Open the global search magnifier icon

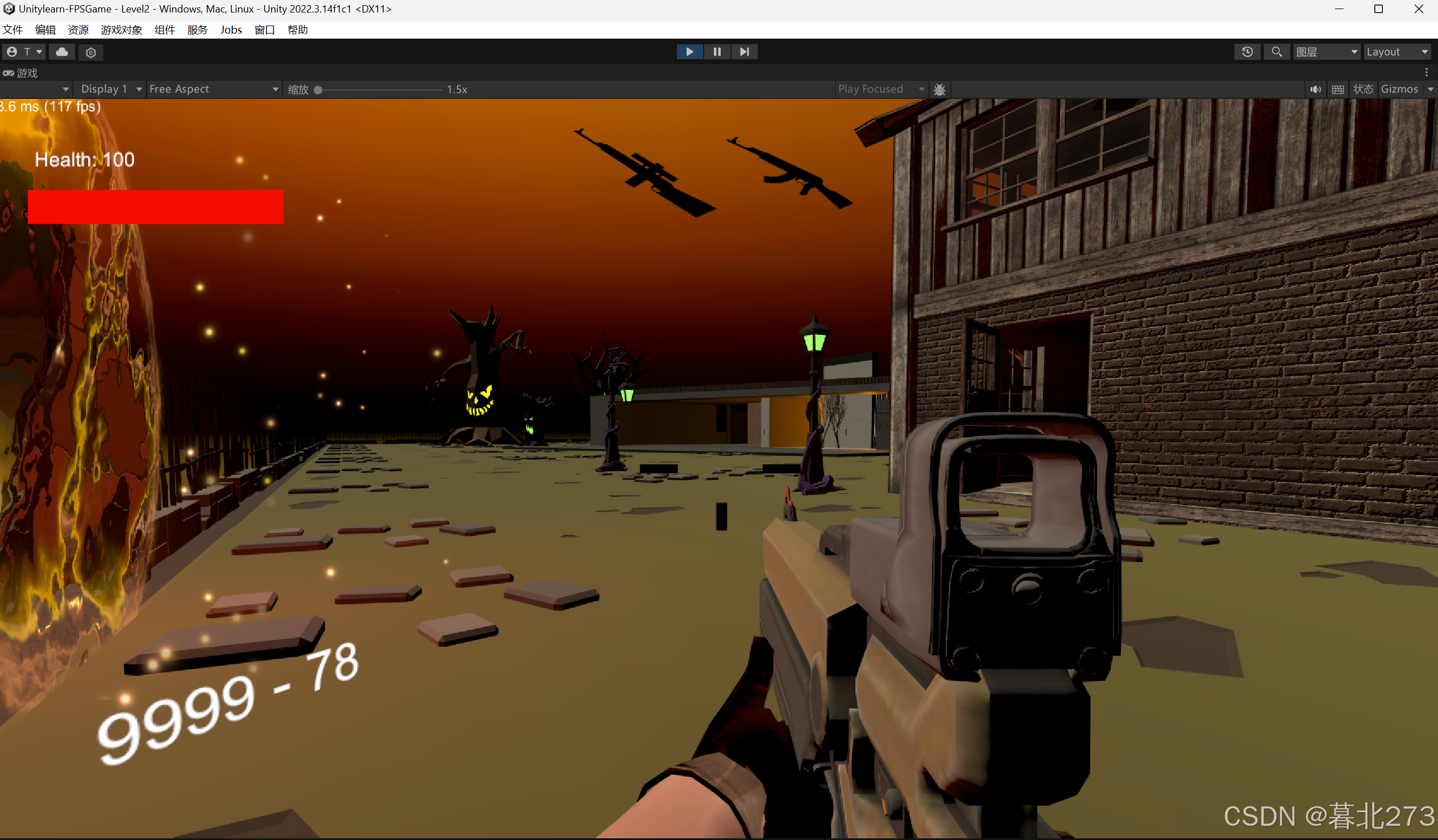click(x=1277, y=52)
